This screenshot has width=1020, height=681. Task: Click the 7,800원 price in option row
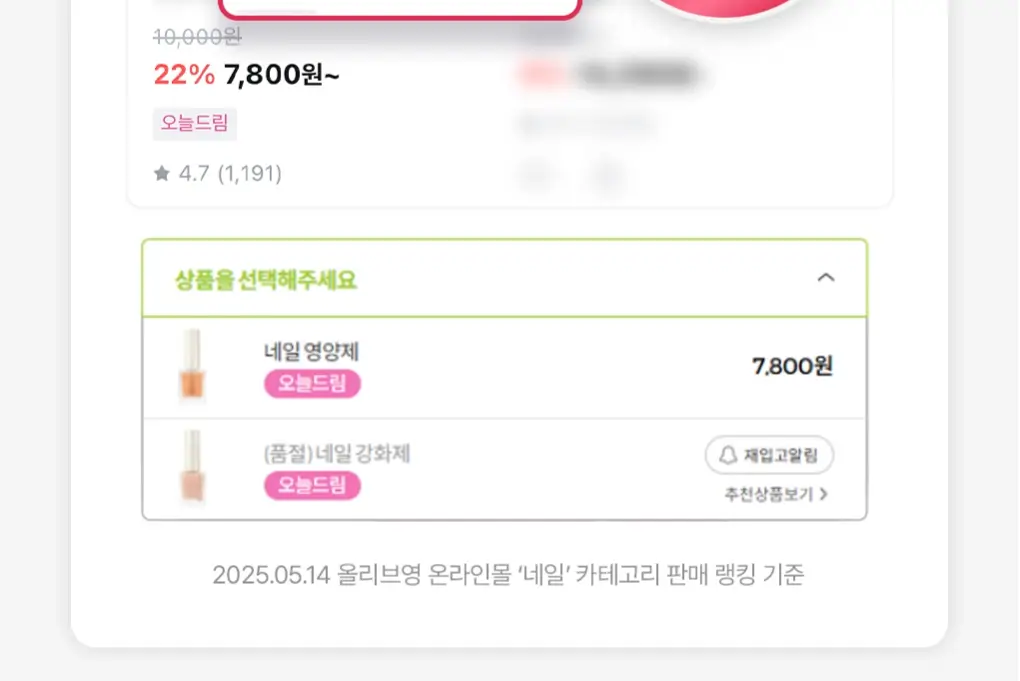click(x=792, y=366)
